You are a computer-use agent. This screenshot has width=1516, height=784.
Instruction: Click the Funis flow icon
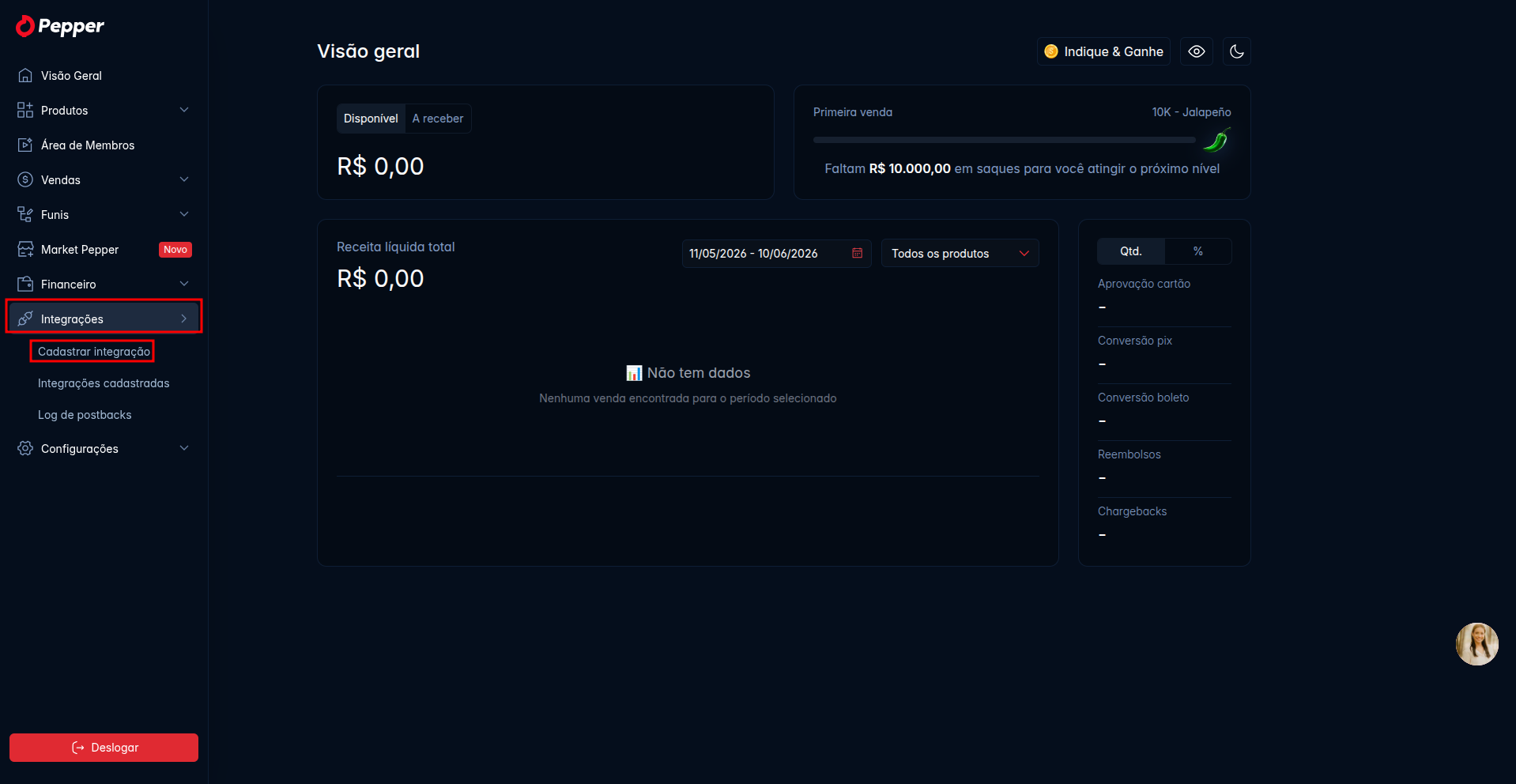pyautogui.click(x=25, y=215)
